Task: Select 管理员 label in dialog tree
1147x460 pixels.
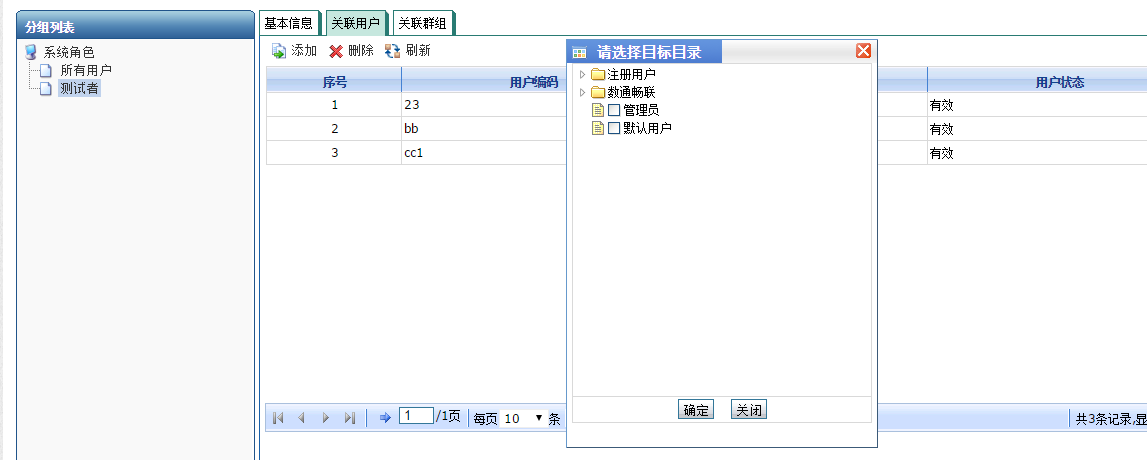Action: click(x=641, y=110)
